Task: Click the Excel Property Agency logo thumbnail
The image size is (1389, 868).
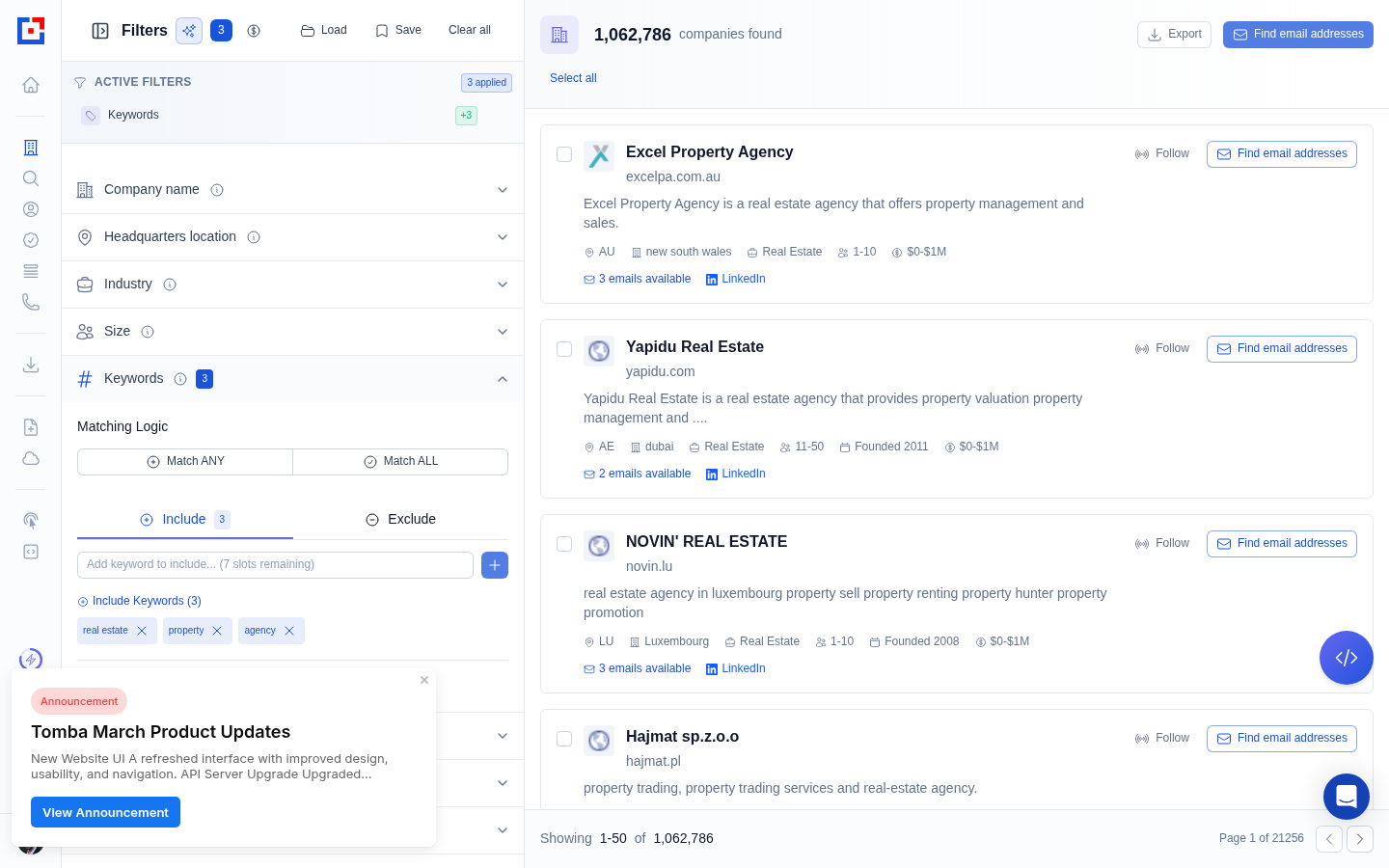Action: click(x=599, y=156)
